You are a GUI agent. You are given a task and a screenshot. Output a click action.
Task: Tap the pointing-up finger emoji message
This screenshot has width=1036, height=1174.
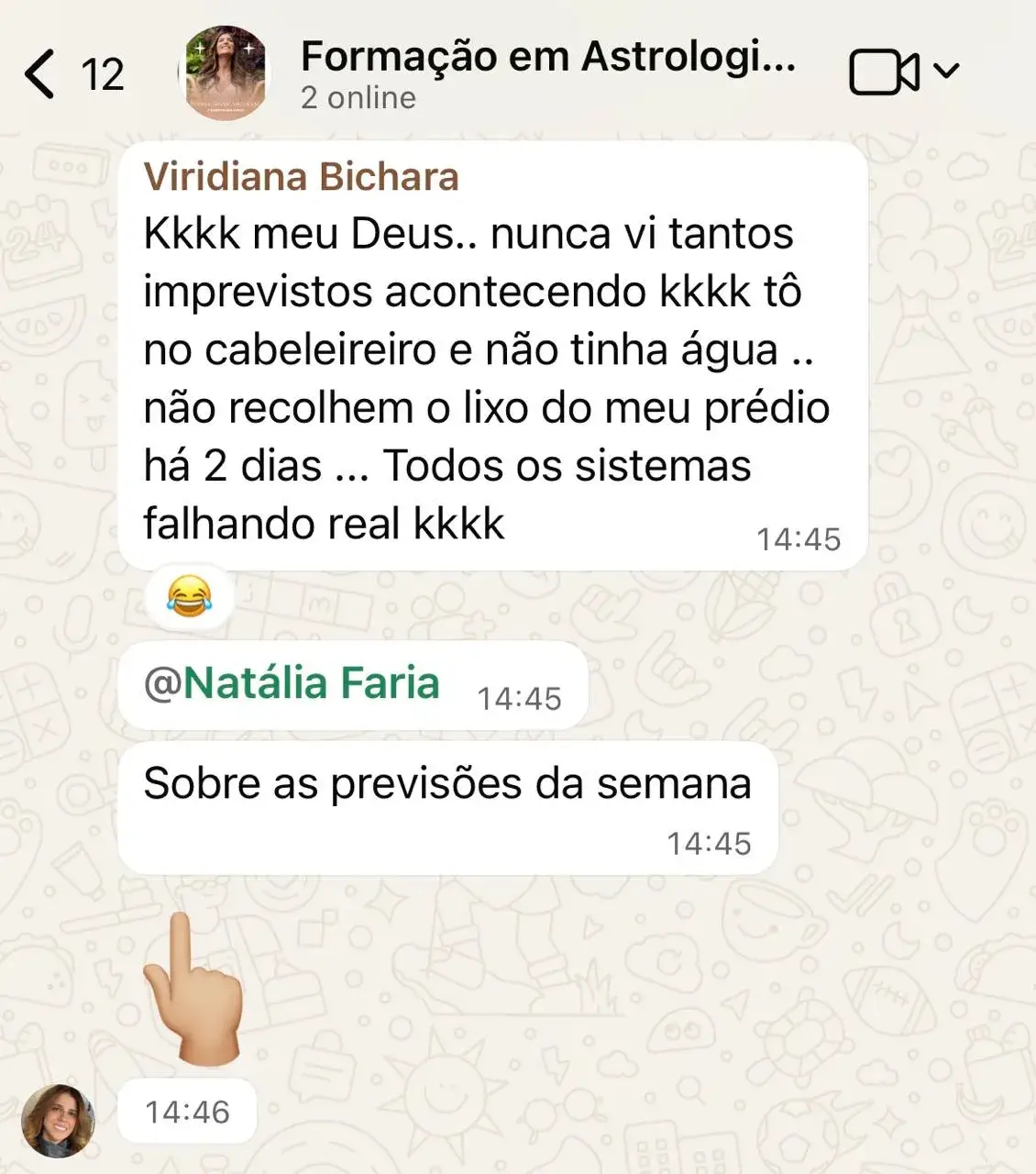click(x=193, y=989)
